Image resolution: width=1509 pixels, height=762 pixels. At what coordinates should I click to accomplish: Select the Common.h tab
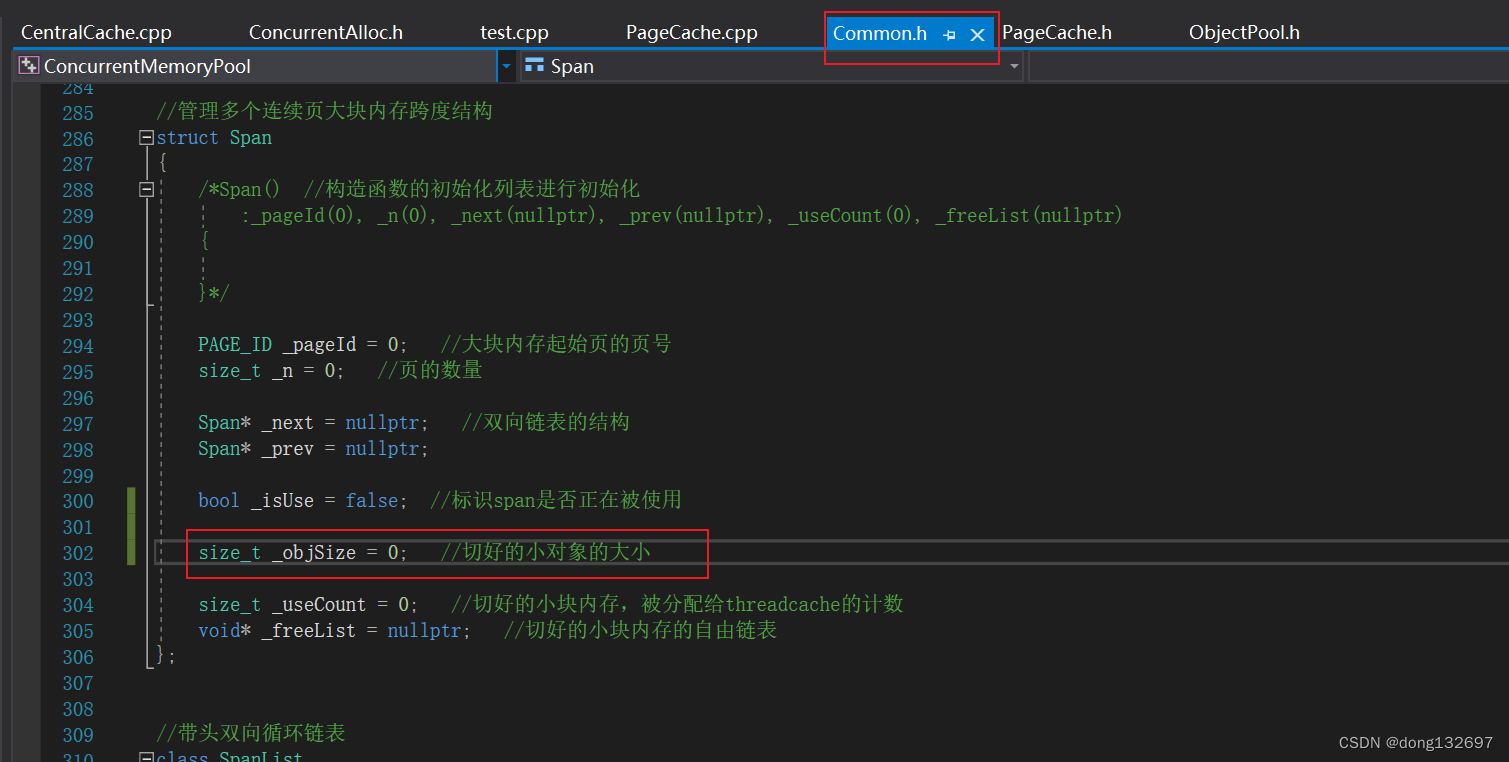coord(880,34)
